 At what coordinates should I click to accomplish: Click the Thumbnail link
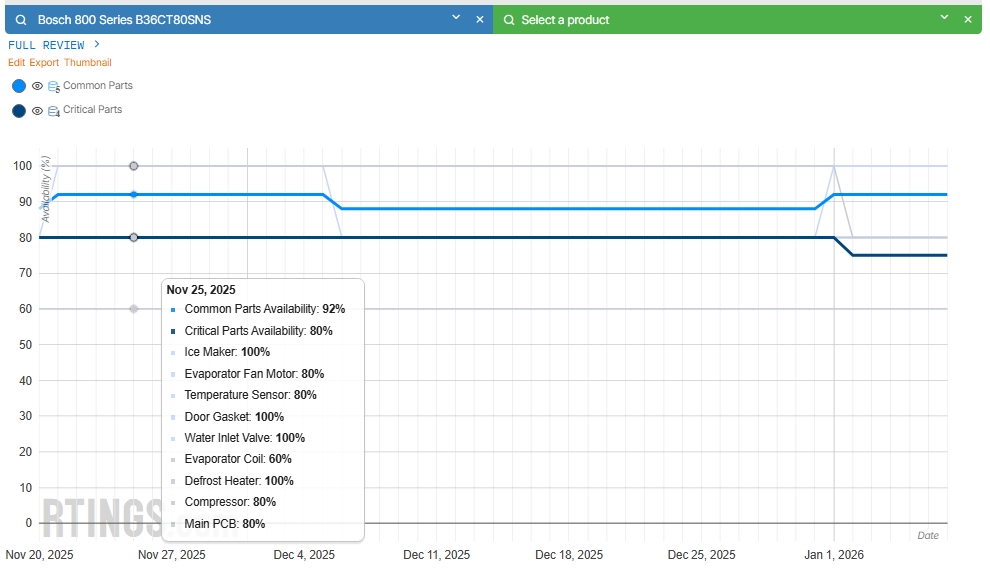tap(88, 62)
